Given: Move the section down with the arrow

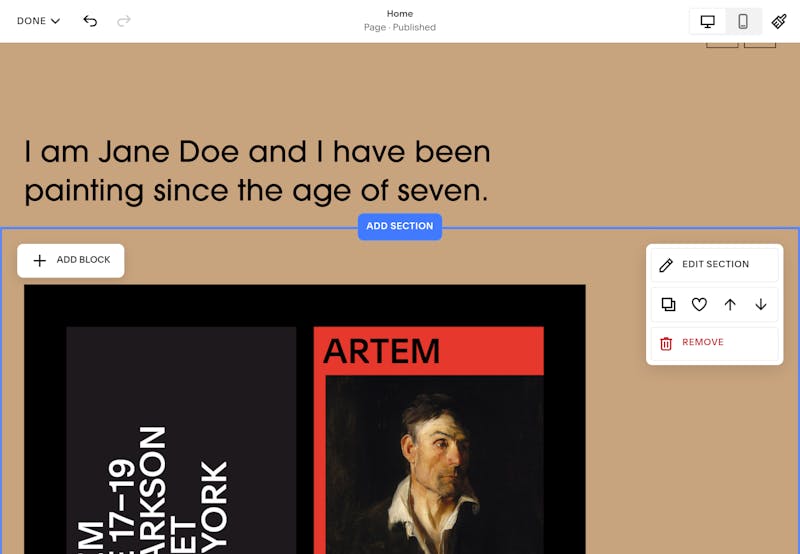Looking at the screenshot, I should 761,305.
